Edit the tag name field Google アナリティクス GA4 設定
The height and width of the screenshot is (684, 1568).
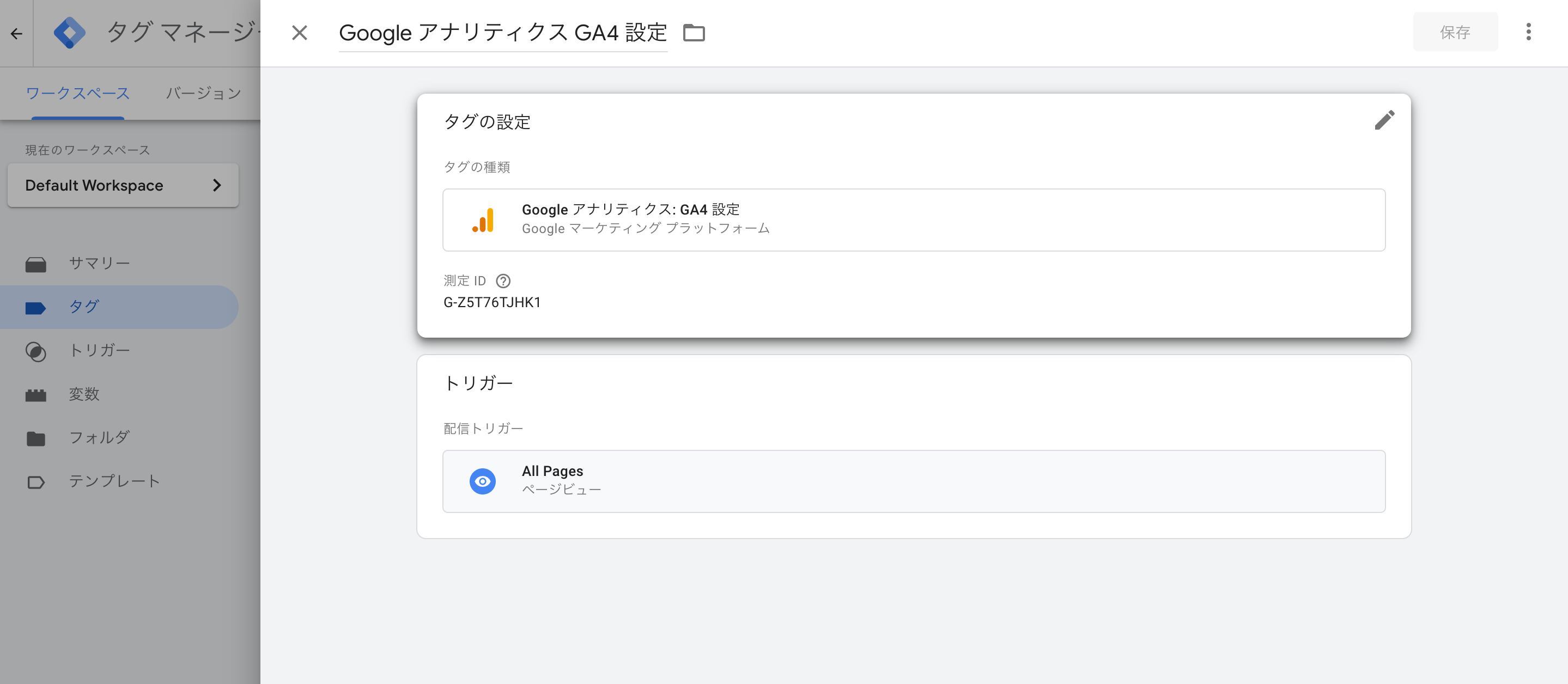[x=503, y=33]
